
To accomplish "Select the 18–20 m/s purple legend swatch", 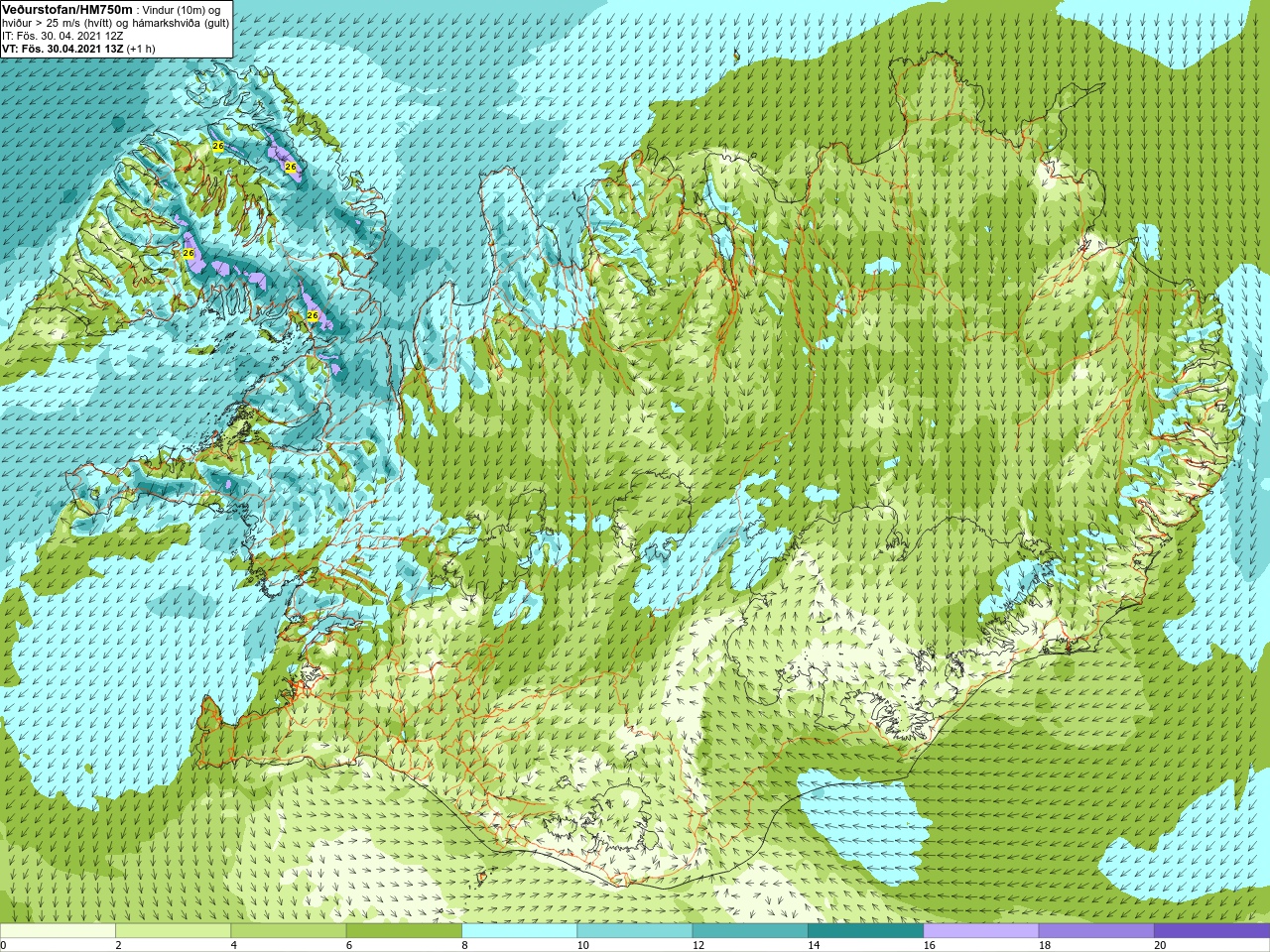I will click(1096, 931).
